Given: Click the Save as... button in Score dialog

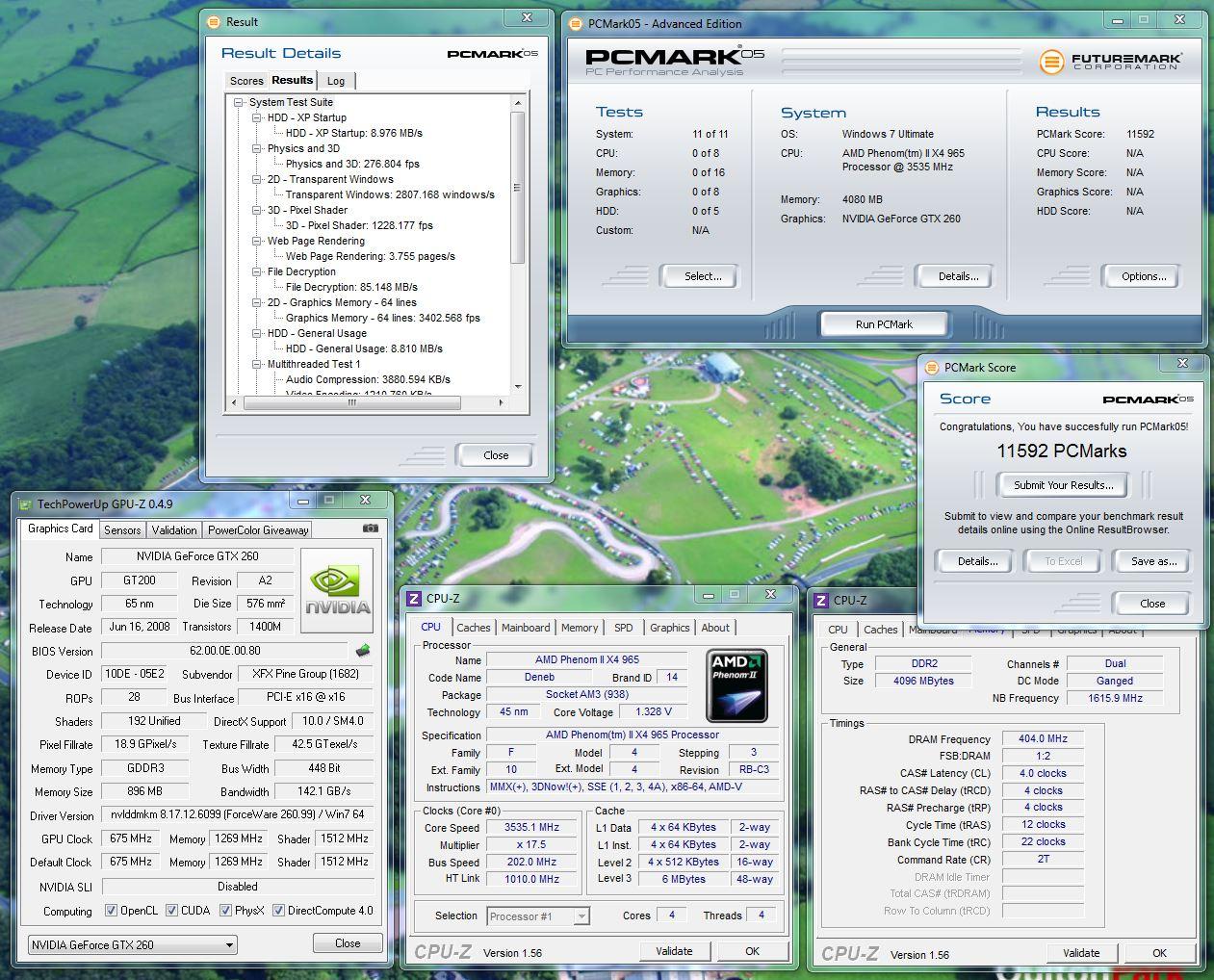Looking at the screenshot, I should (1152, 561).
